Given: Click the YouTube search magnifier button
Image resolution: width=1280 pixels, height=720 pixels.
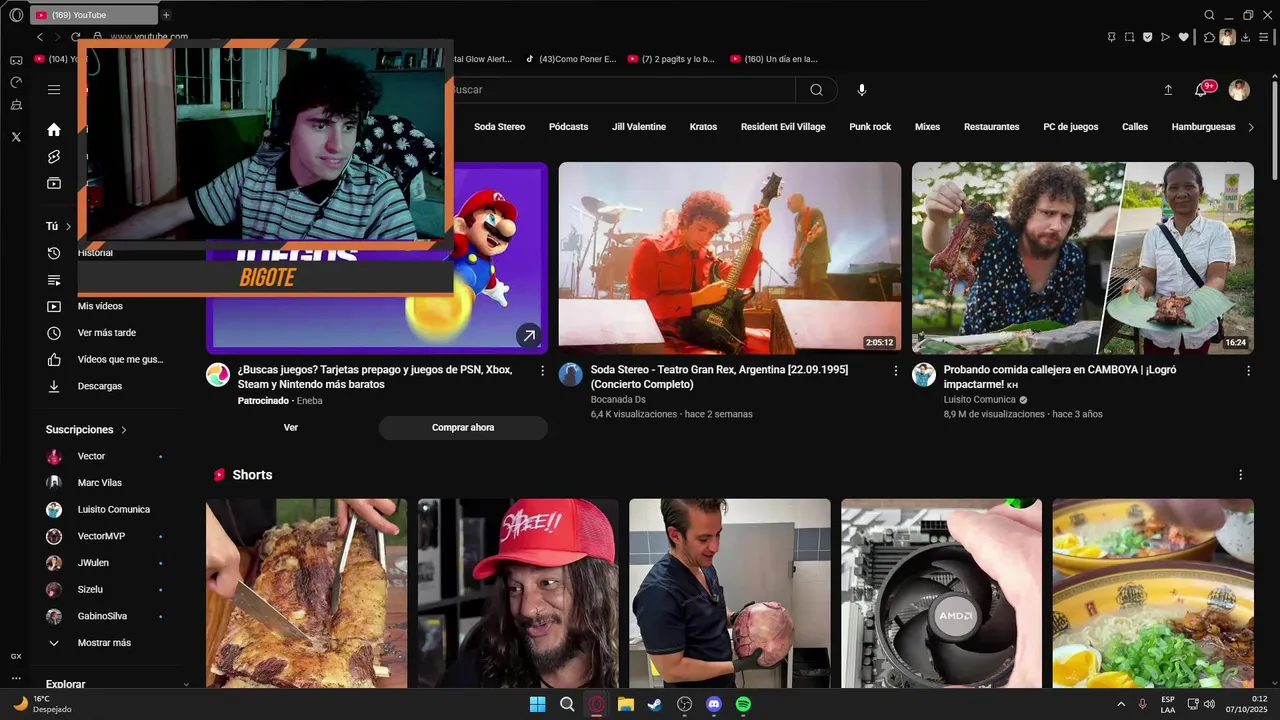Looking at the screenshot, I should click(816, 90).
